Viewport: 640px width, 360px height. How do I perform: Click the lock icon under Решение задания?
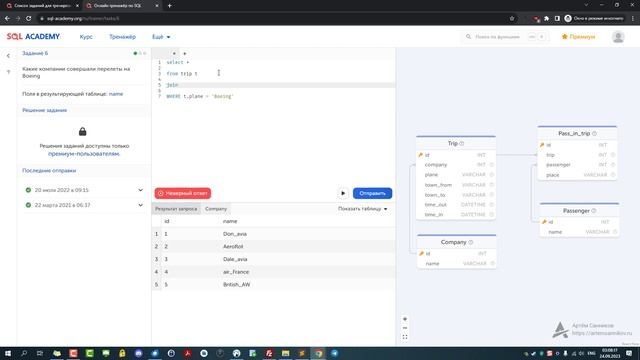(82, 131)
